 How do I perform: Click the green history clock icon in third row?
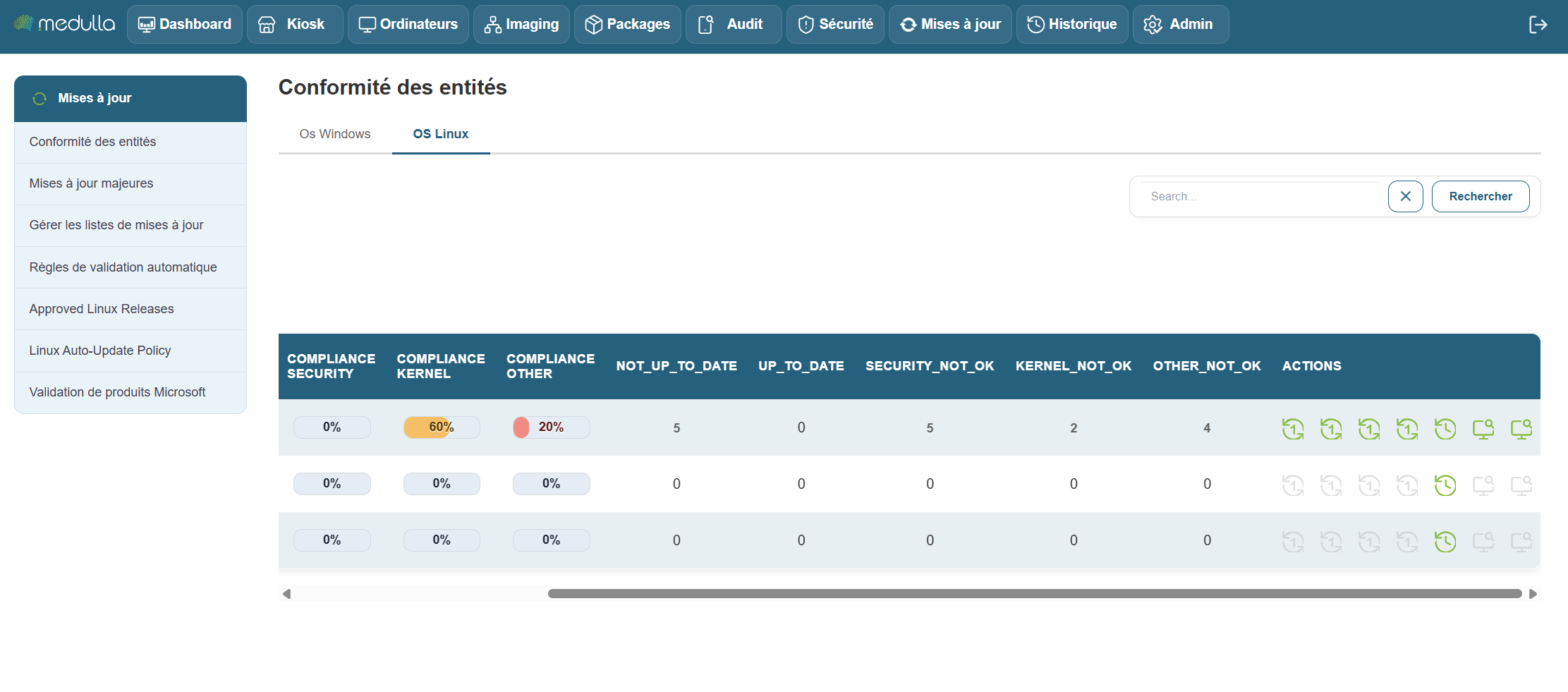[1445, 541]
